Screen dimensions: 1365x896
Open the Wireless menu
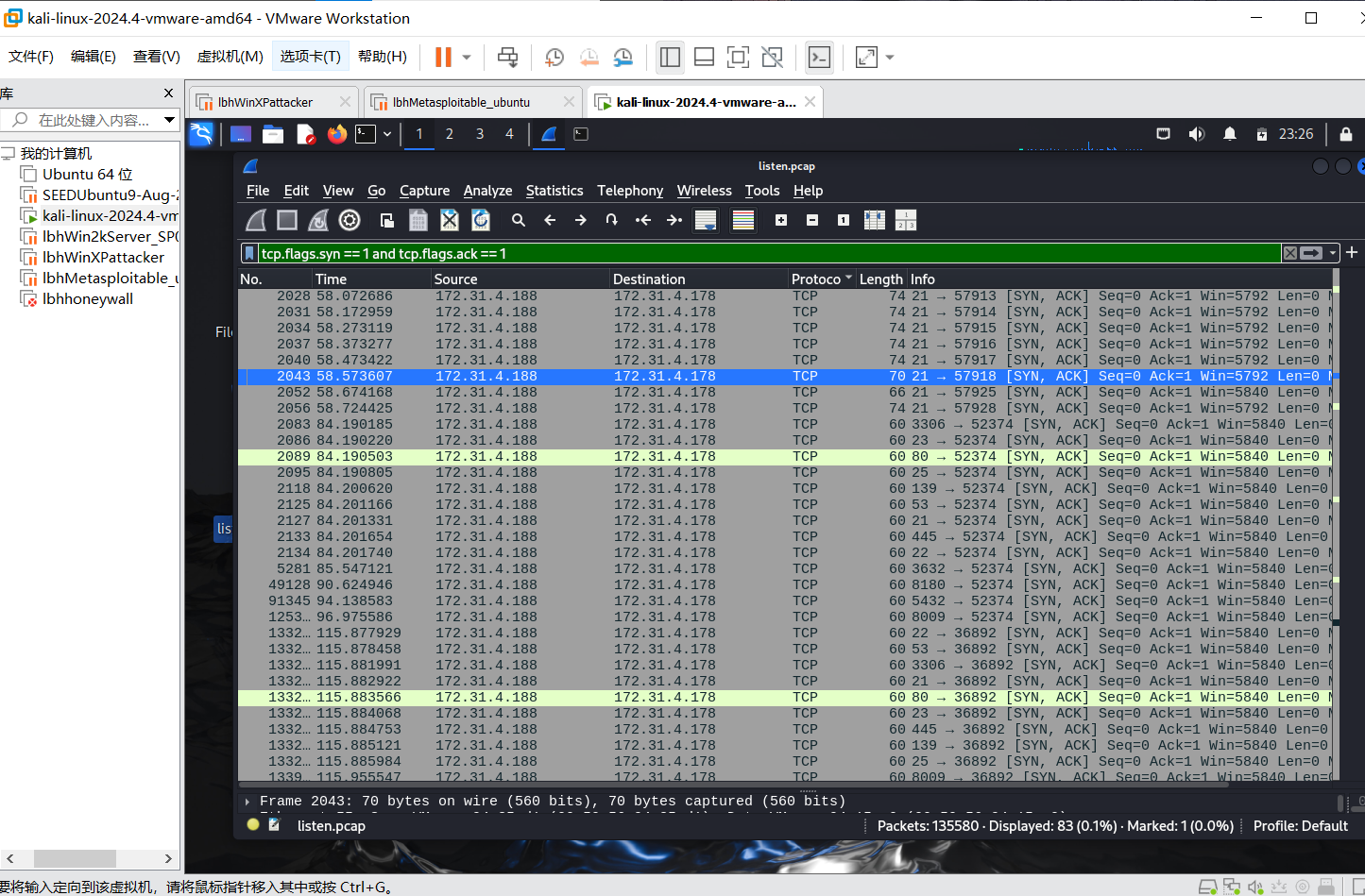[704, 191]
